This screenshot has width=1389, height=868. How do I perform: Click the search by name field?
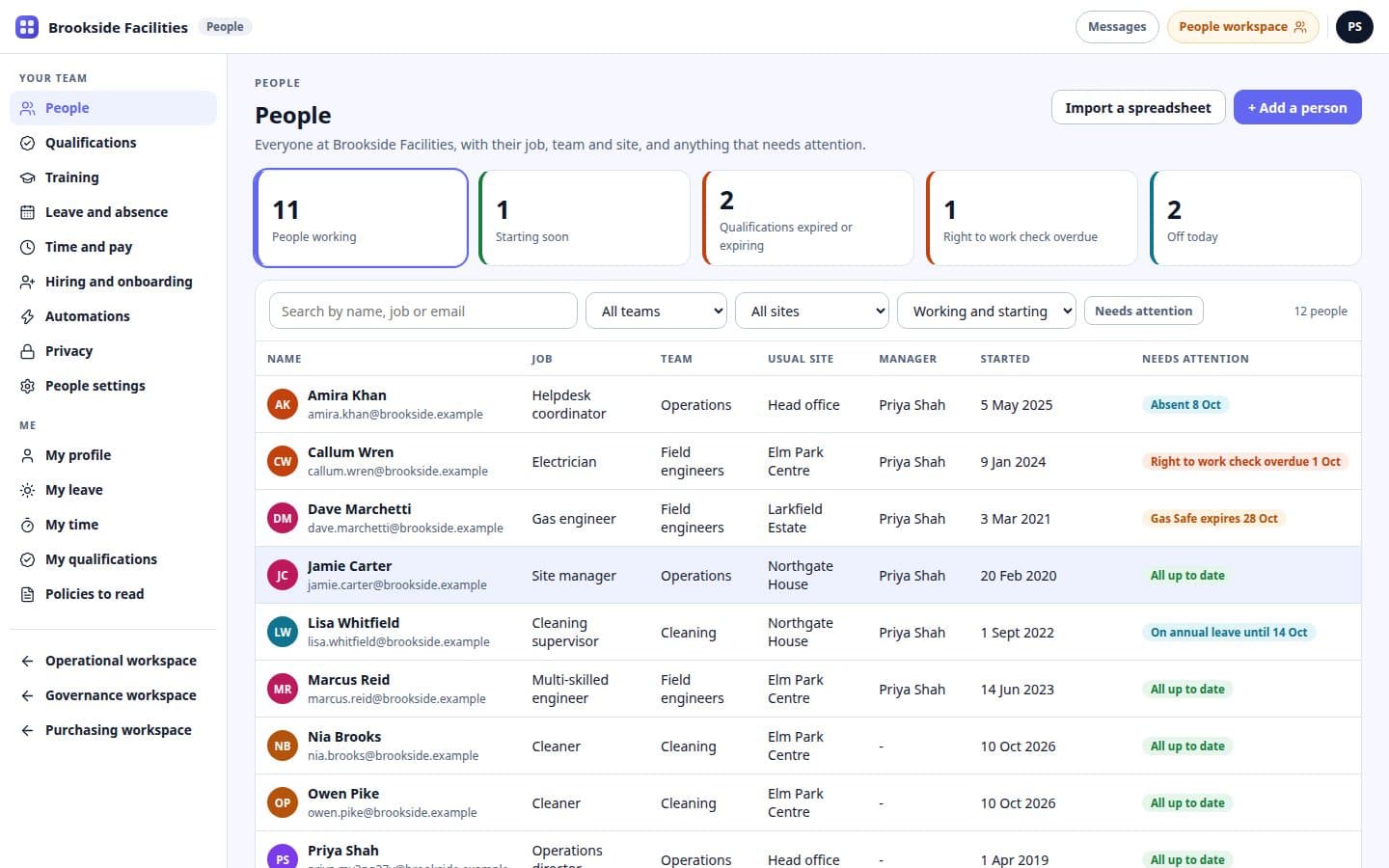tap(423, 311)
